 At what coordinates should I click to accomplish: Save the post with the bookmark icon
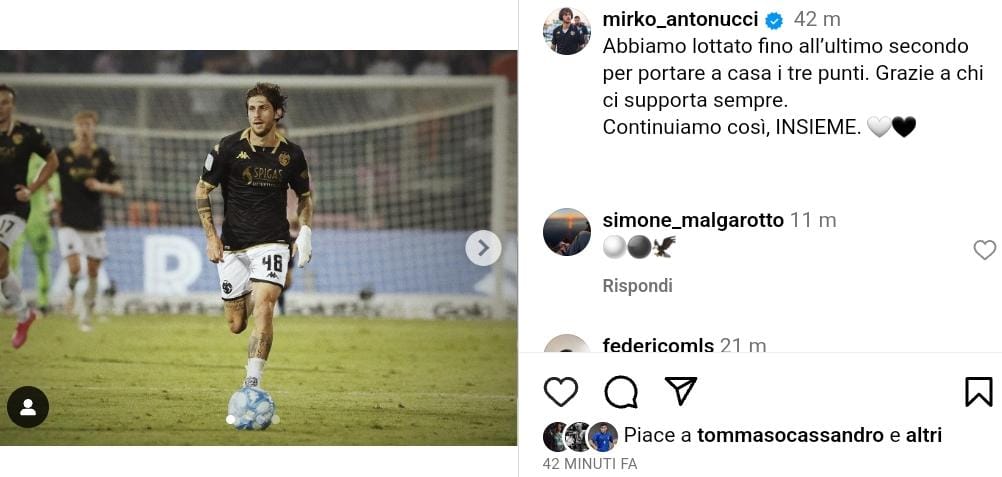[978, 391]
